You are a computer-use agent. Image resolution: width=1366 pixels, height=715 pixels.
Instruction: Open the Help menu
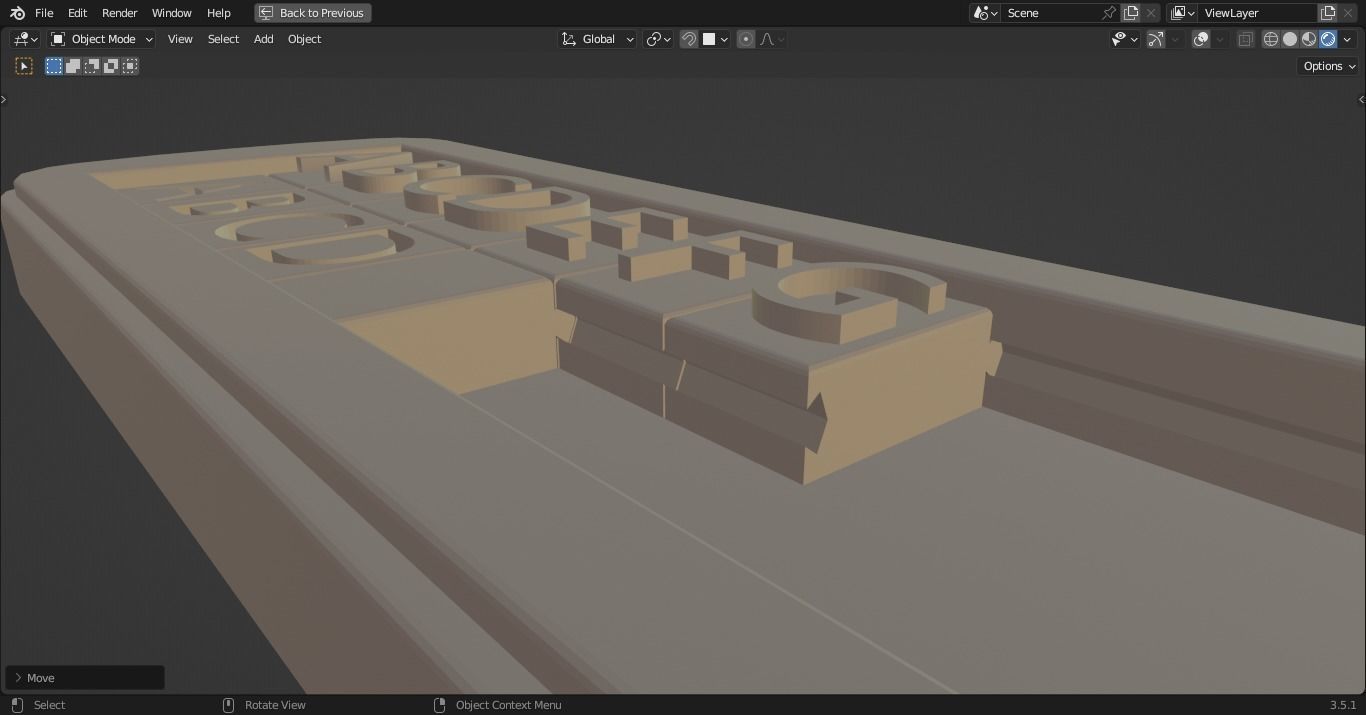pyautogui.click(x=219, y=13)
